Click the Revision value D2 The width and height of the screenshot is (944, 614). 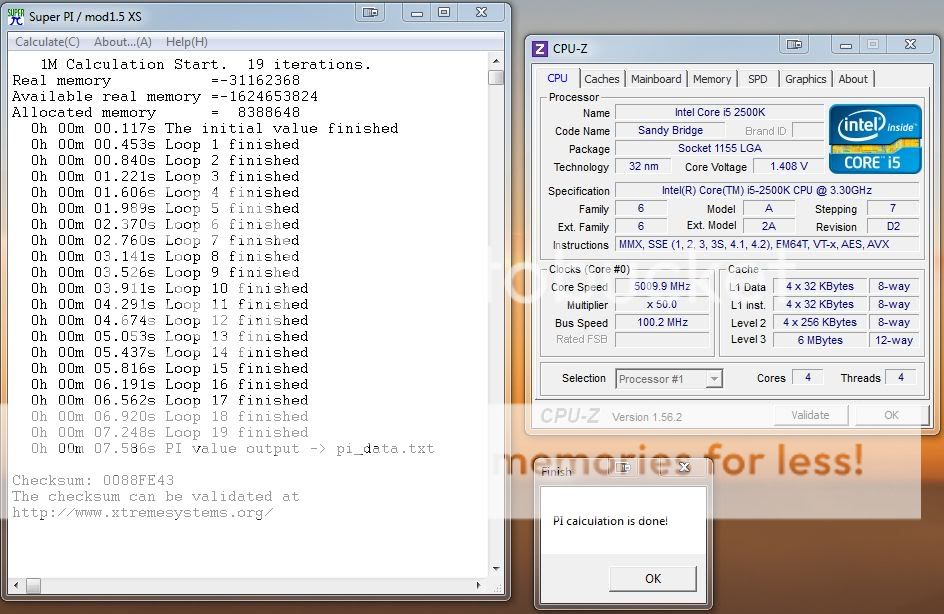[893, 226]
